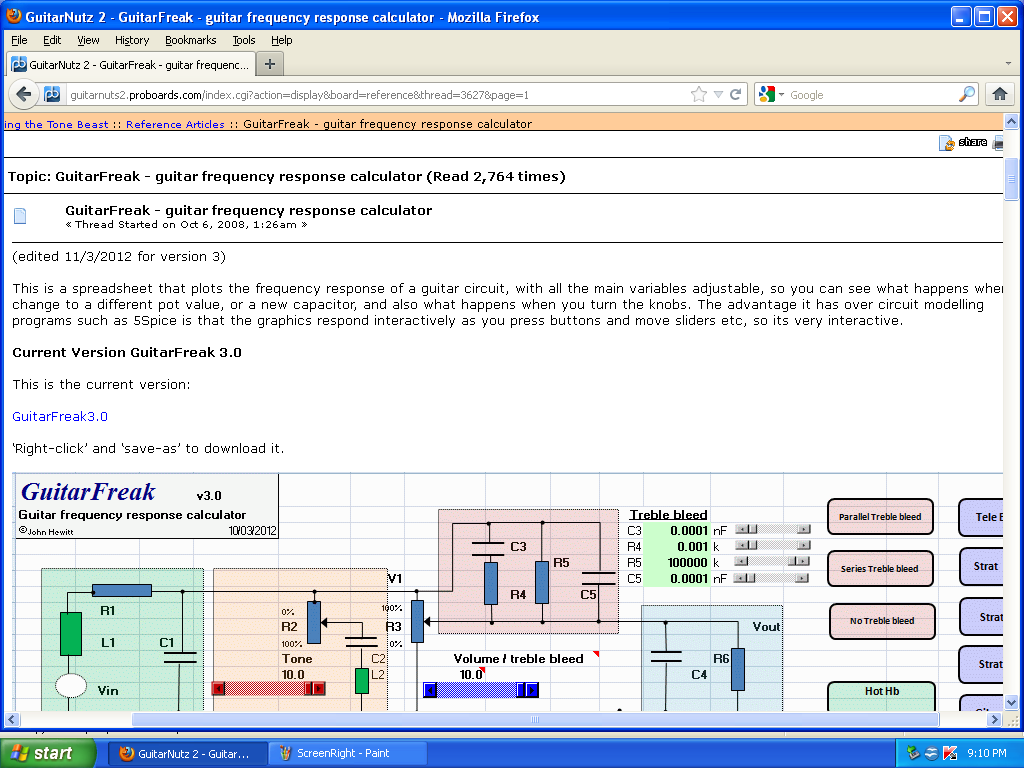
Task: Click the C3 treble bleed slider
Action: tap(773, 529)
